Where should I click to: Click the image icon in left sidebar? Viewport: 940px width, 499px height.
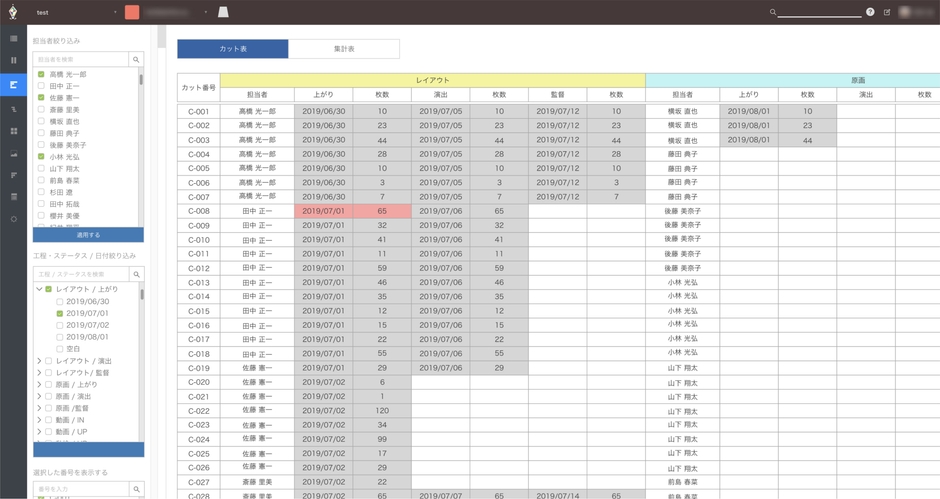14,154
